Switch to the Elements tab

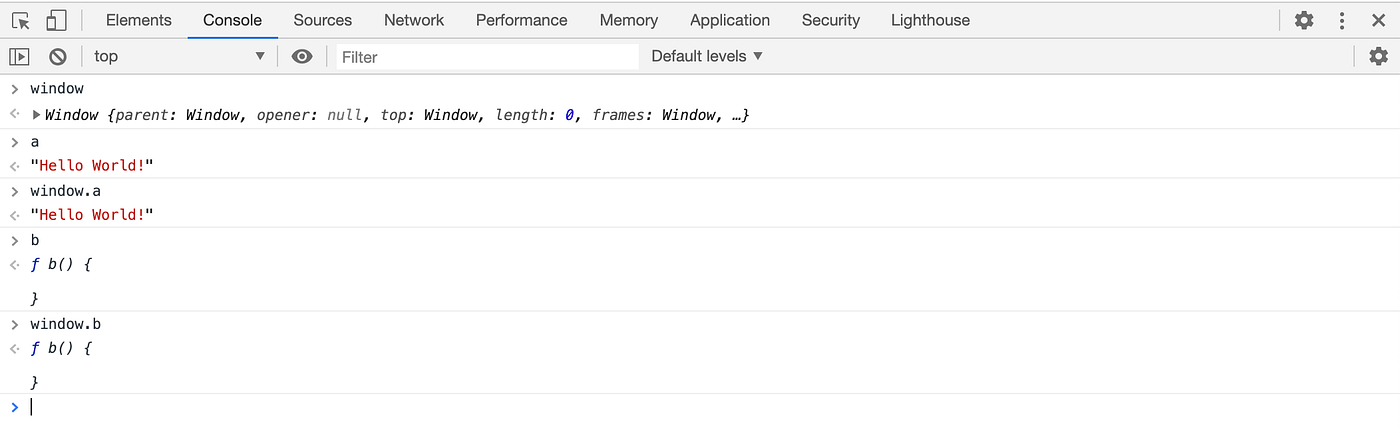coord(138,20)
